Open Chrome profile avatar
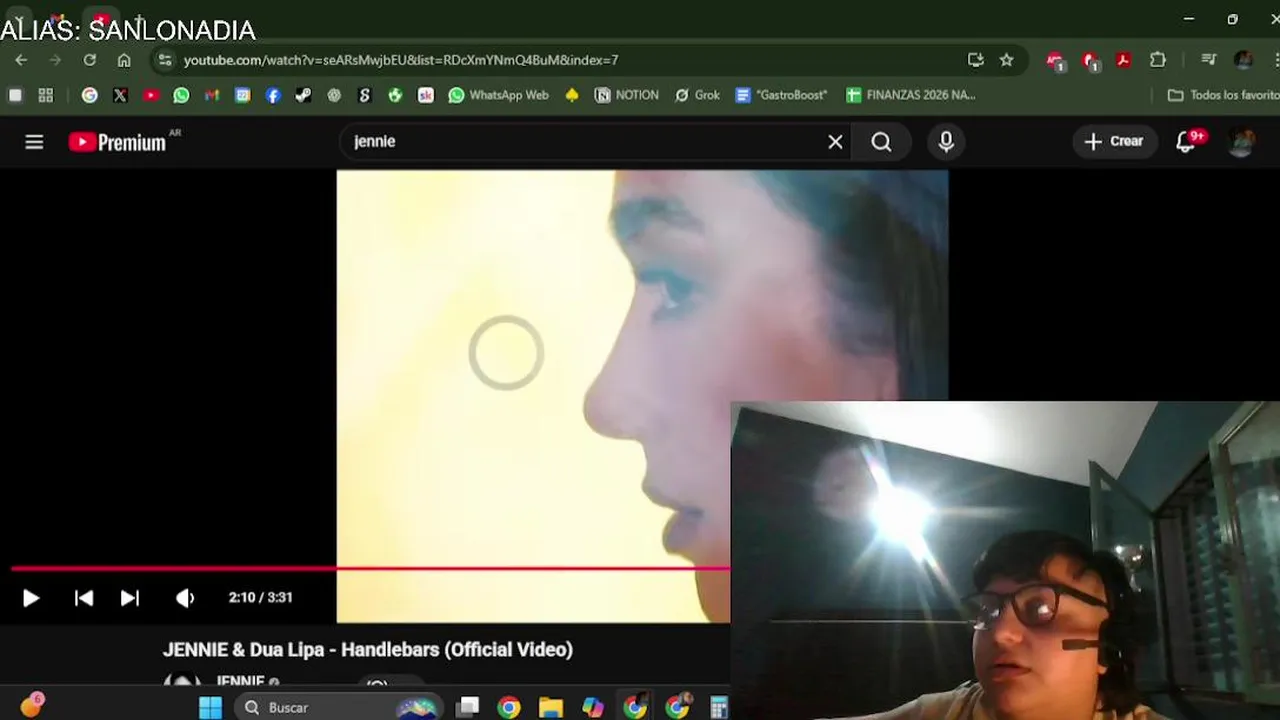This screenshot has width=1280, height=720. pos(1243,60)
